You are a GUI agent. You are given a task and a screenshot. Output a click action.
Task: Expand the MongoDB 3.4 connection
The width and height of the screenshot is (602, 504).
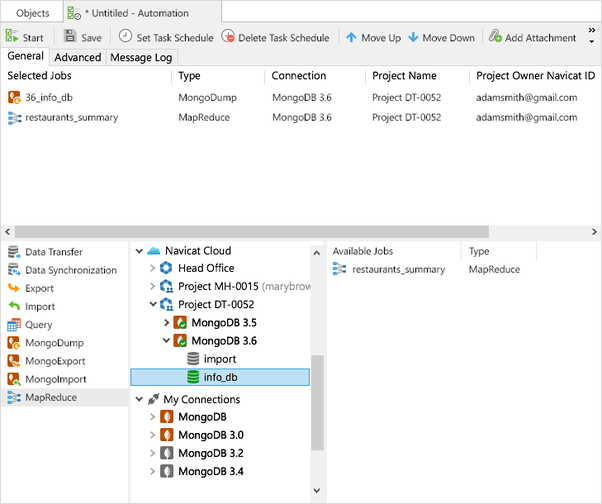(152, 471)
